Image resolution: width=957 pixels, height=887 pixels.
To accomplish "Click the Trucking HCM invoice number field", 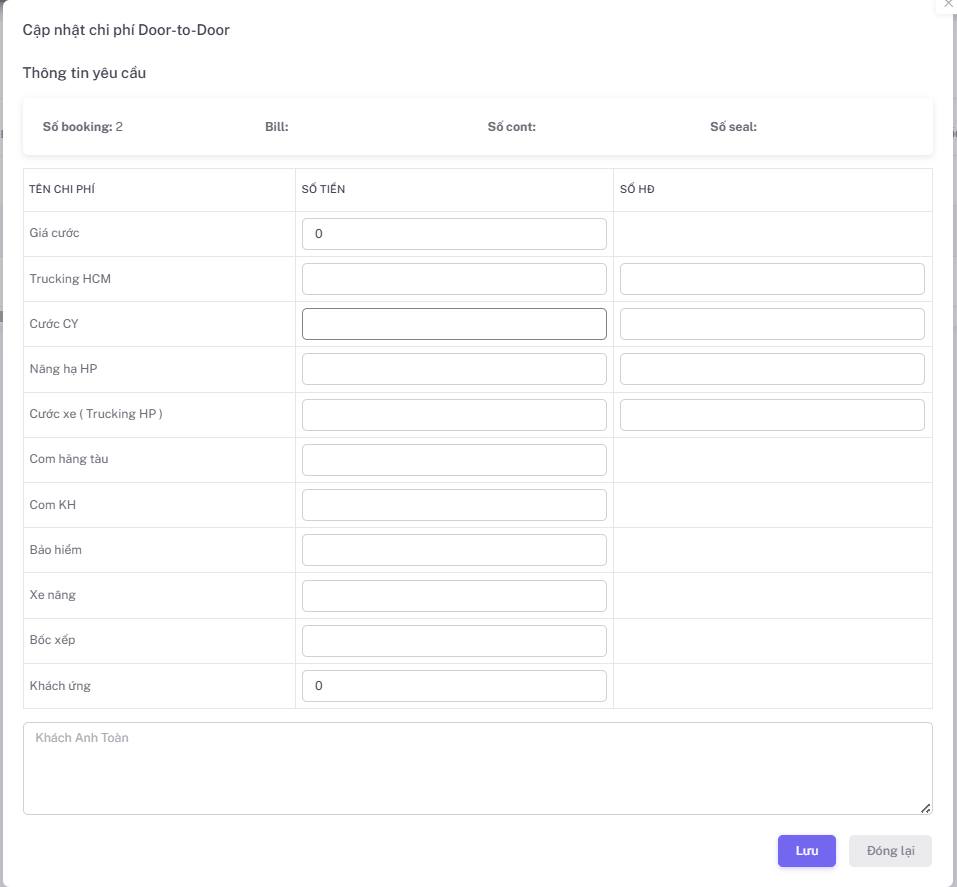I will (772, 279).
